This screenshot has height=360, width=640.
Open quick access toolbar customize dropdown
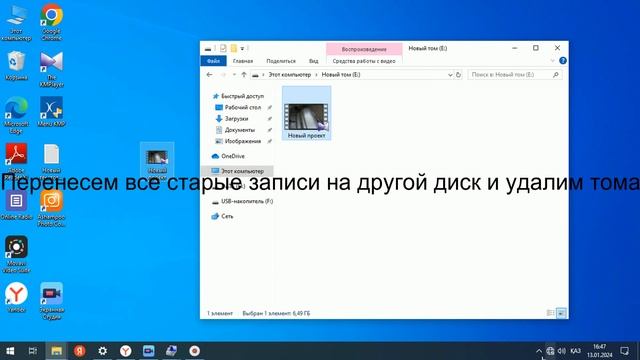coord(242,49)
